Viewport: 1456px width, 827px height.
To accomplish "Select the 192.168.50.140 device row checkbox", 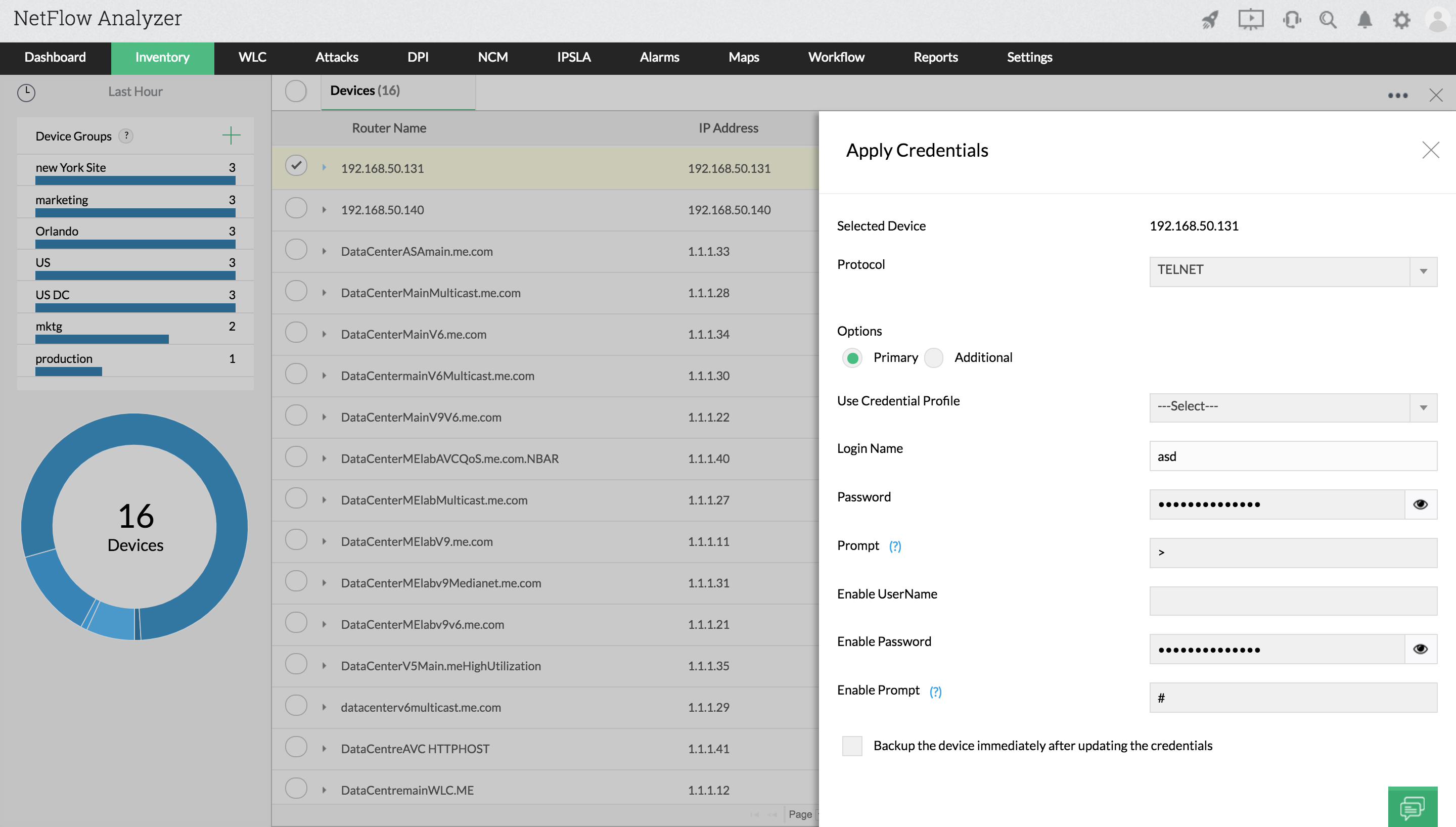I will [296, 208].
